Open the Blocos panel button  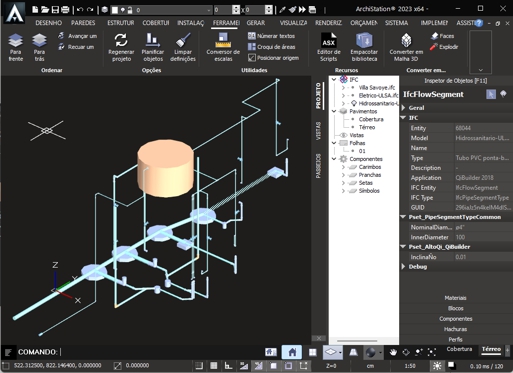(455, 308)
